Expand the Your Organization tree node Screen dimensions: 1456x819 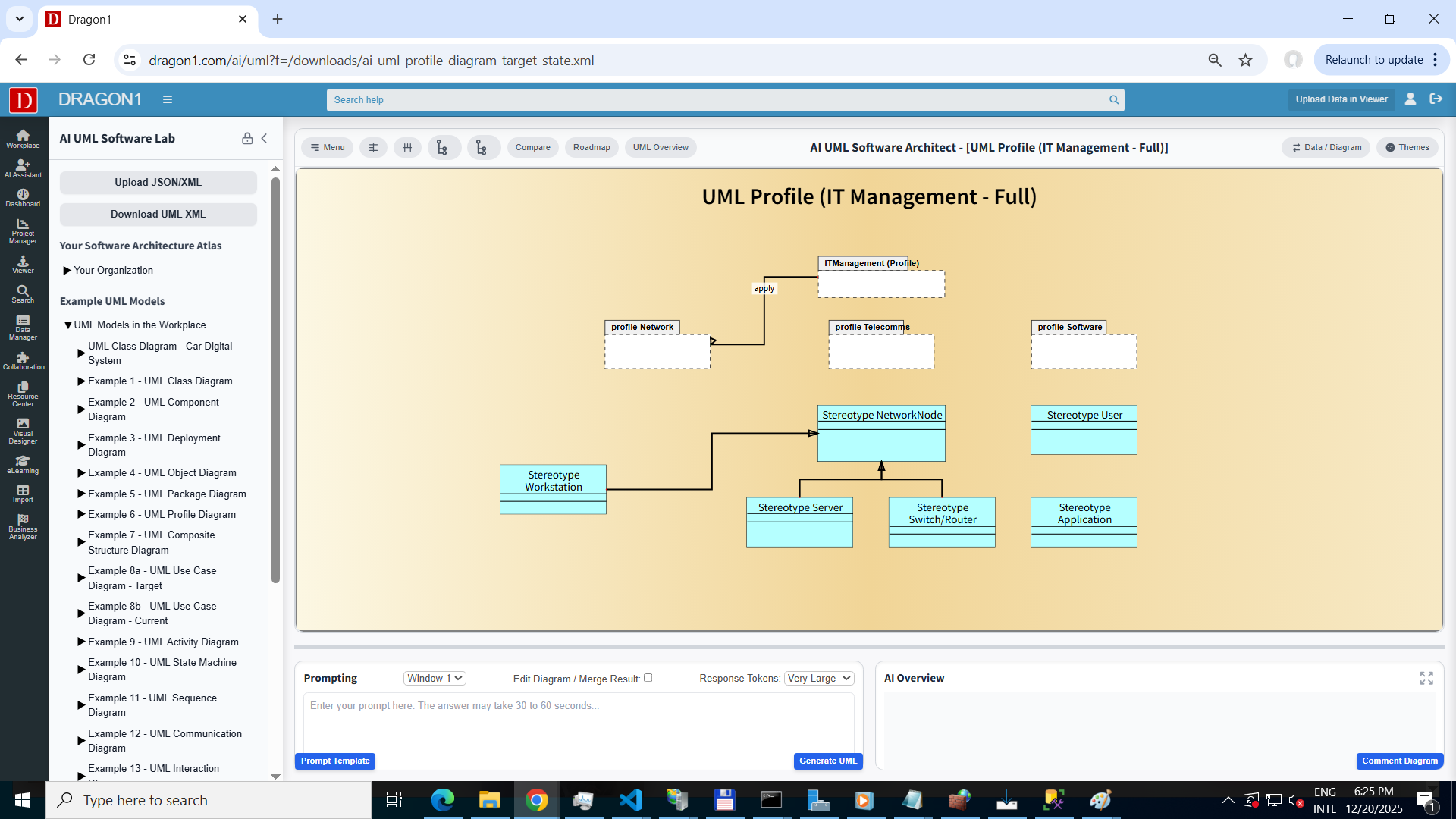tap(67, 271)
